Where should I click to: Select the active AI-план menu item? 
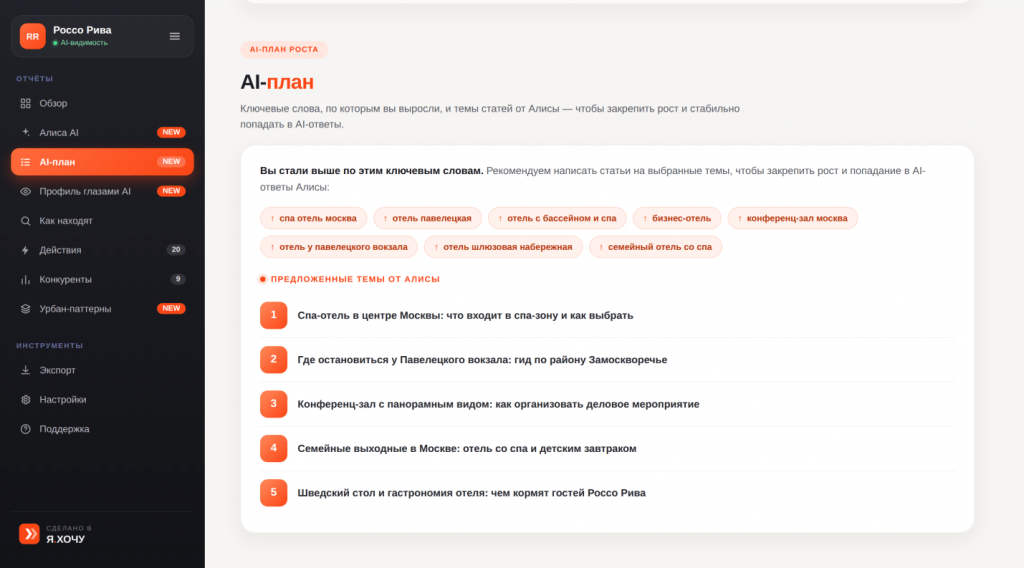tap(103, 162)
